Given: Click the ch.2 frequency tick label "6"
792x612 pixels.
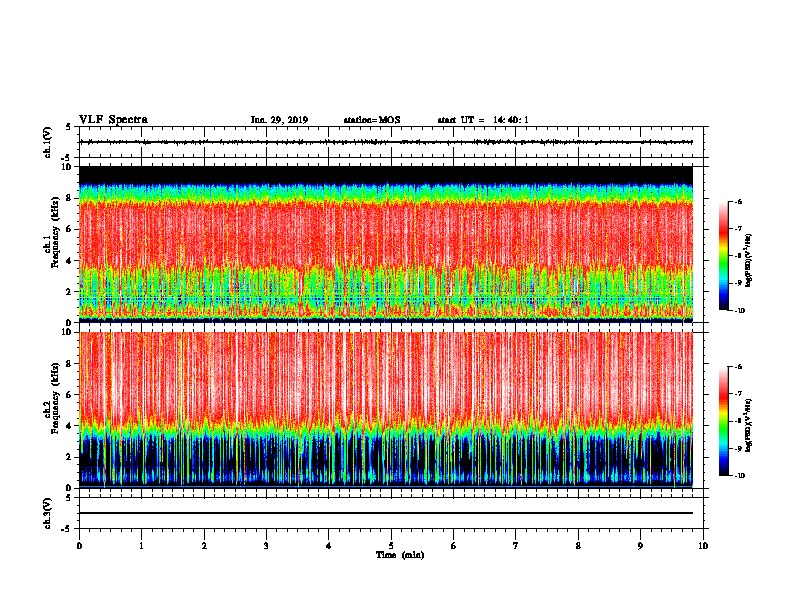Looking at the screenshot, I should (70, 395).
